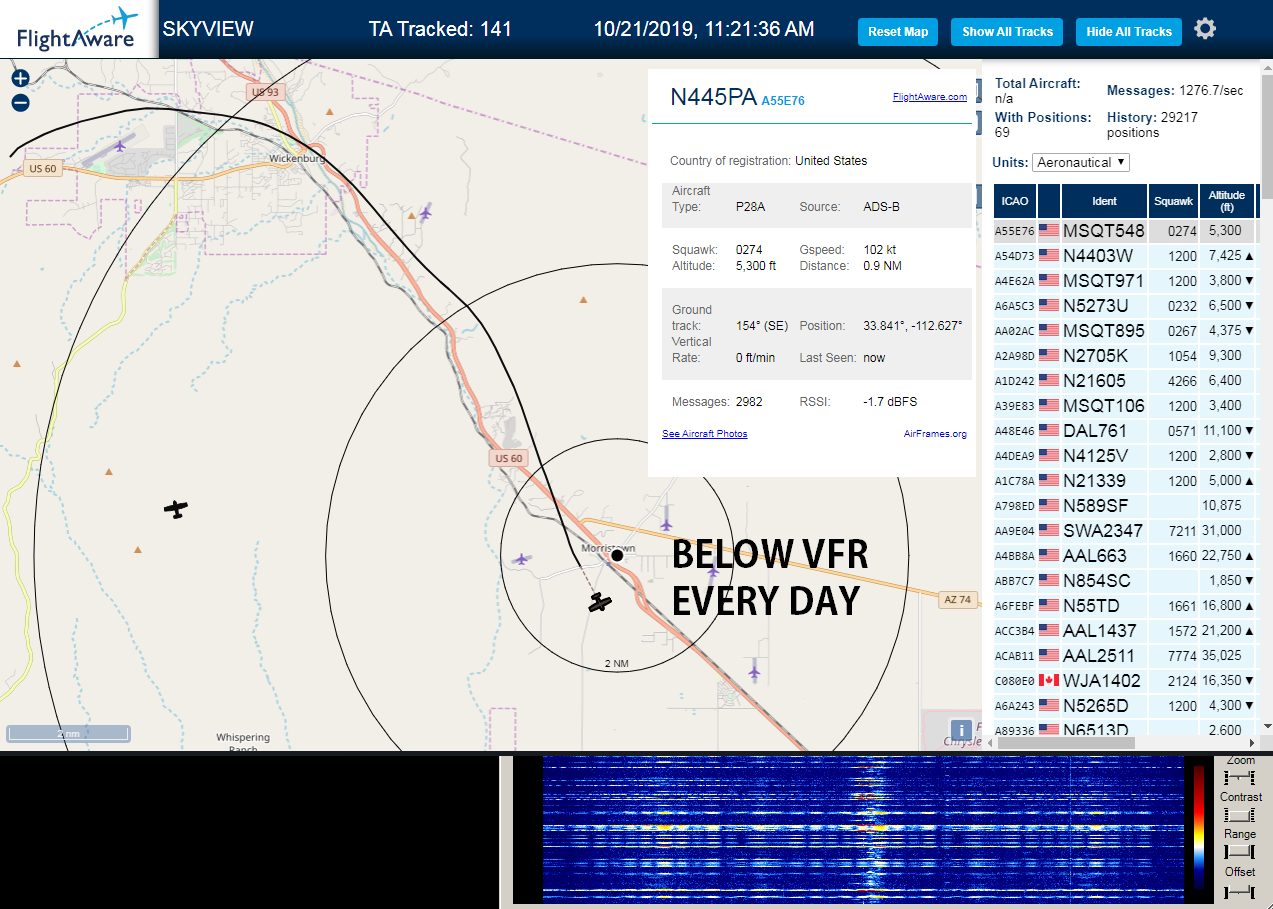Viewport: 1273px width, 909px height.
Task: Adjust the waterfall Offset slider
Action: click(1239, 890)
